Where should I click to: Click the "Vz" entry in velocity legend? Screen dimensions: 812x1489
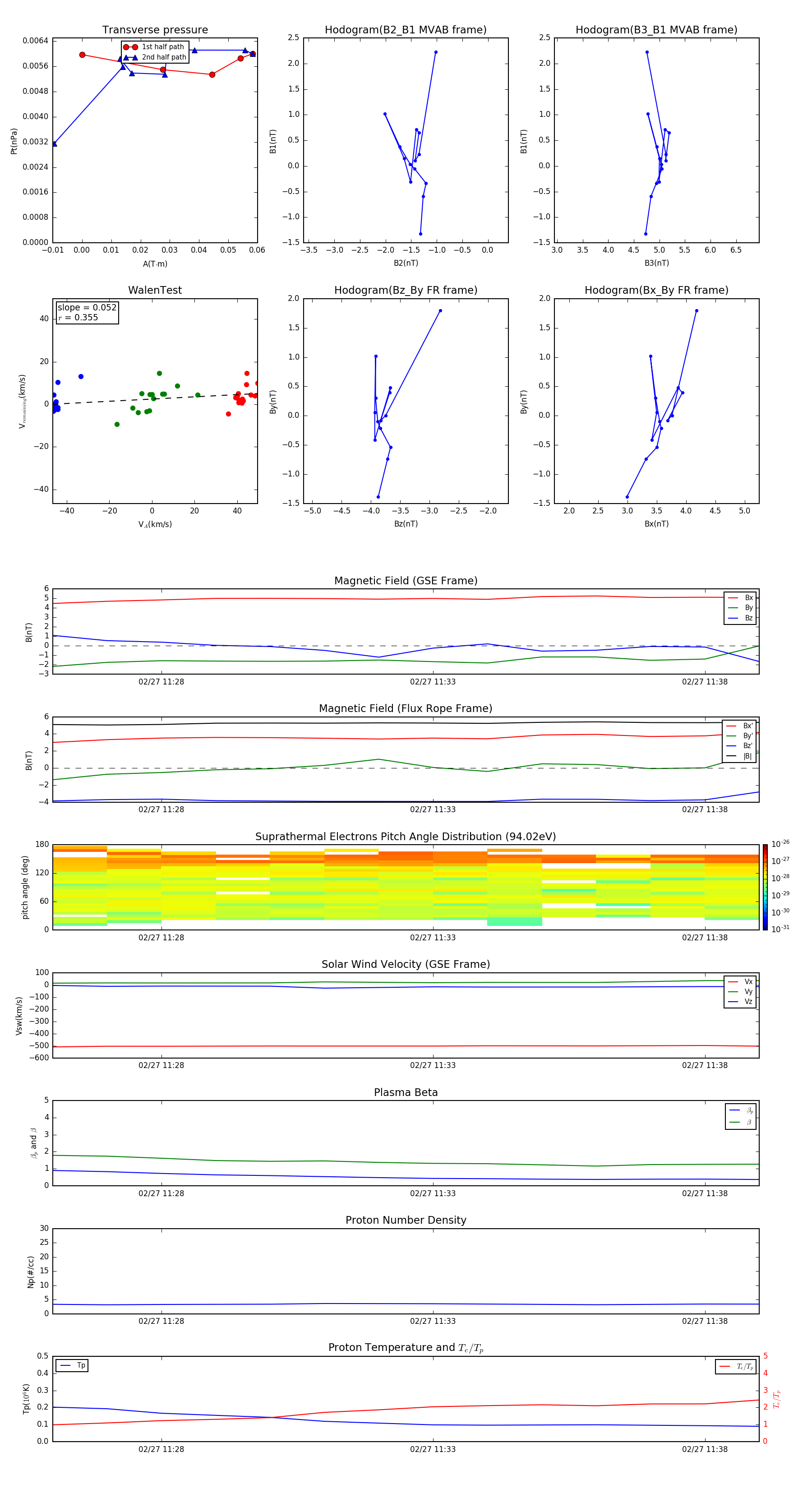point(740,1002)
